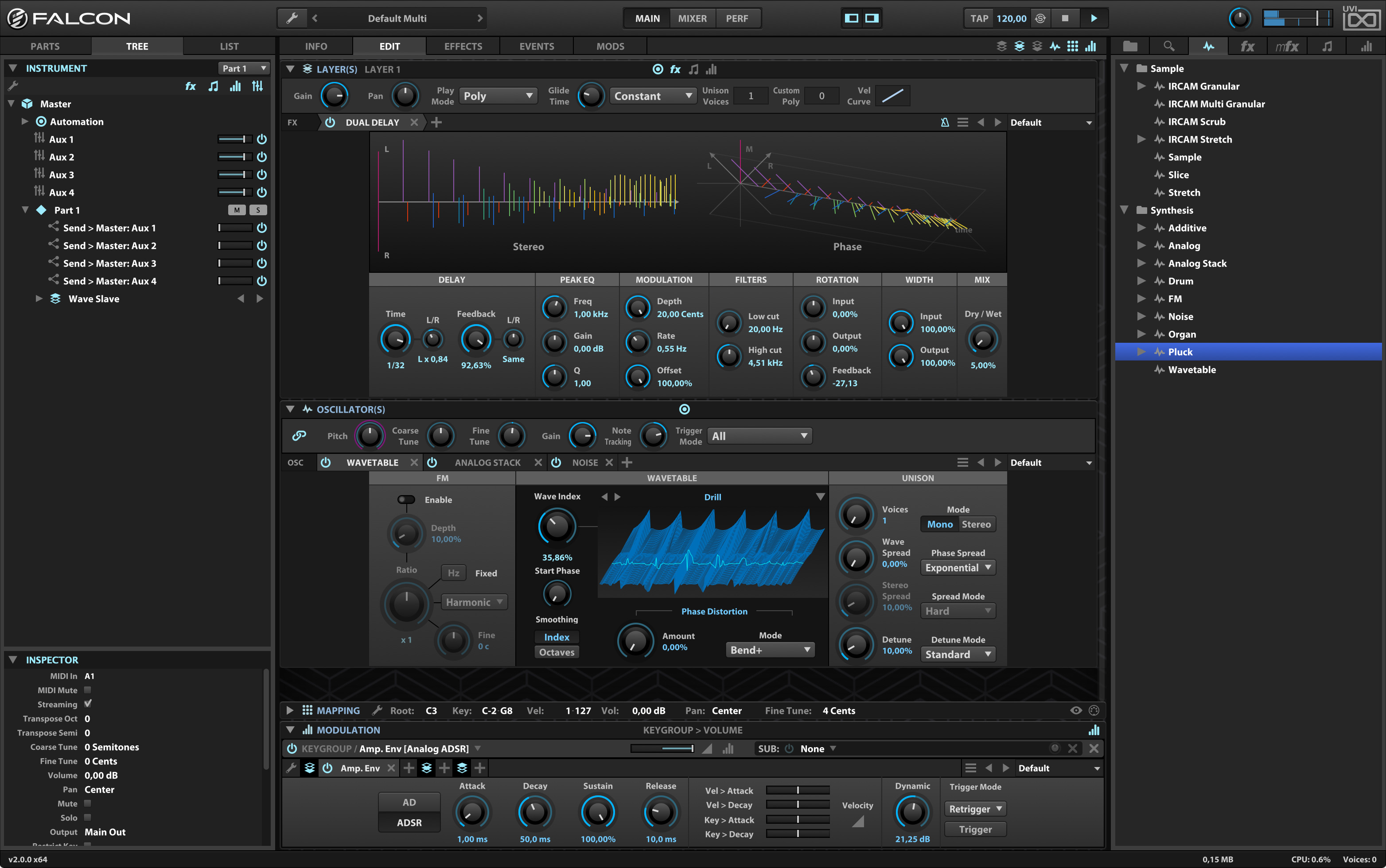The image size is (1386, 868).
Task: Click the Hz ratio button
Action: pos(453,573)
